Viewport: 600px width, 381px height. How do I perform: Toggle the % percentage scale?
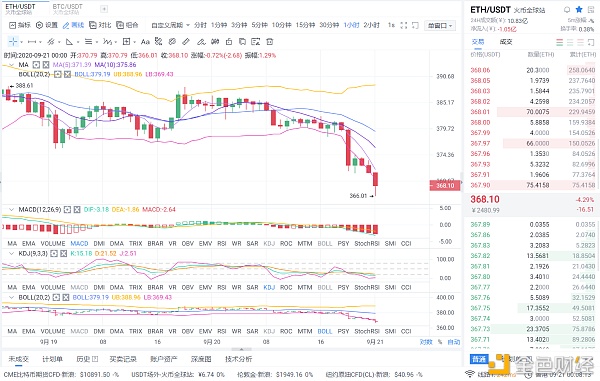point(440,342)
